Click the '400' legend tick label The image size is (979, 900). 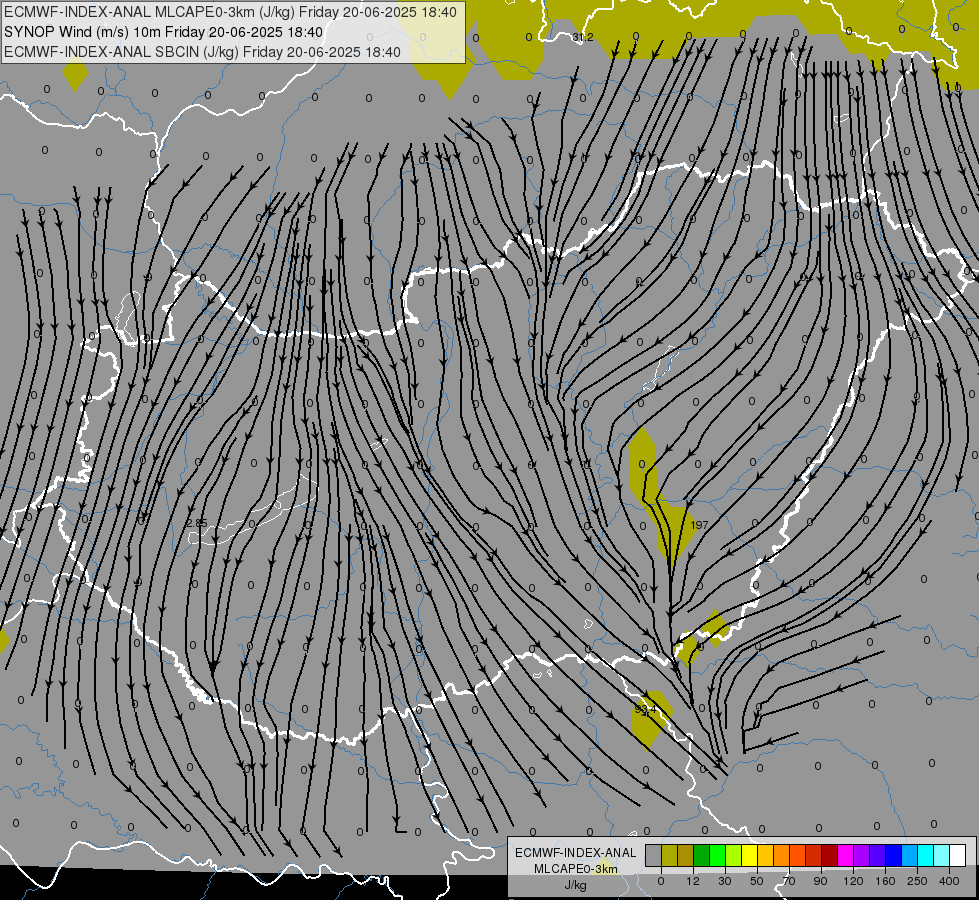(949, 881)
